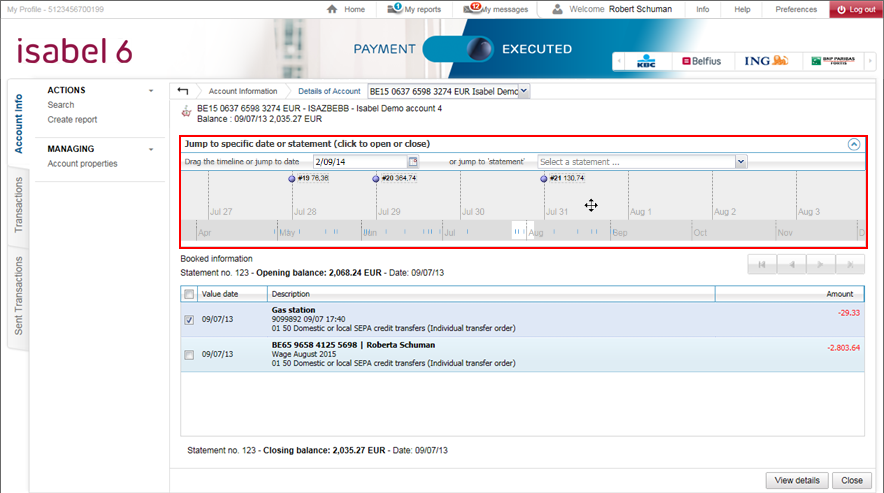Go to first statement page button
The height and width of the screenshot is (493, 884).
pyautogui.click(x=762, y=264)
